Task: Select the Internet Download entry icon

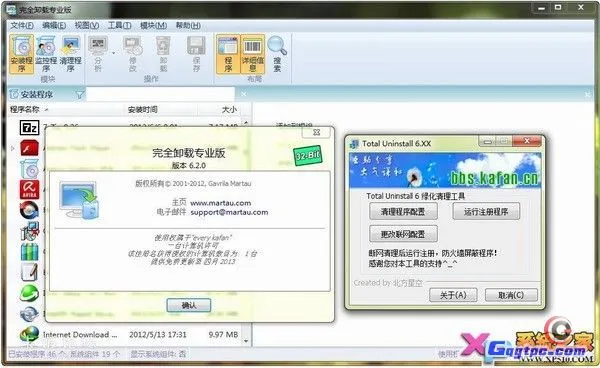Action: coord(29,334)
